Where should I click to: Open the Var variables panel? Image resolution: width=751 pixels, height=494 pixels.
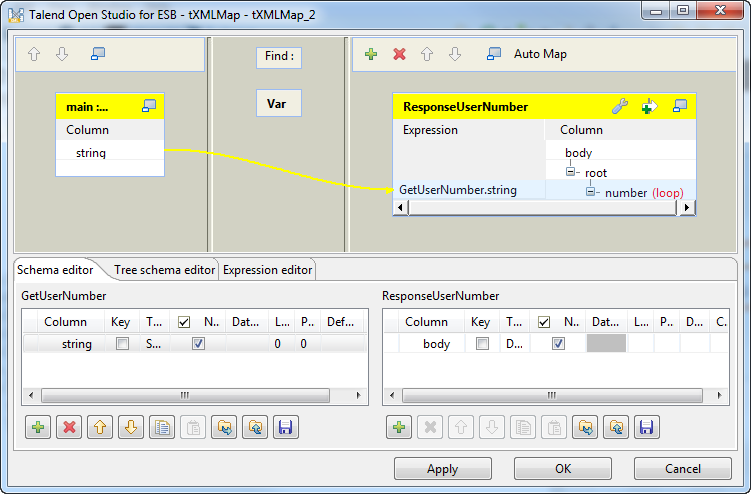pos(279,103)
